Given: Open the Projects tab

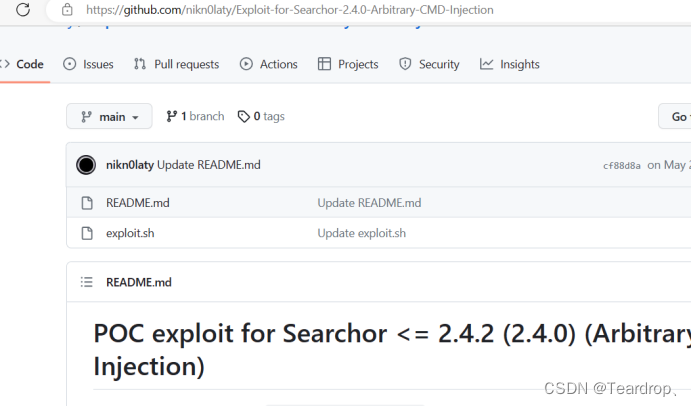Looking at the screenshot, I should [348, 64].
